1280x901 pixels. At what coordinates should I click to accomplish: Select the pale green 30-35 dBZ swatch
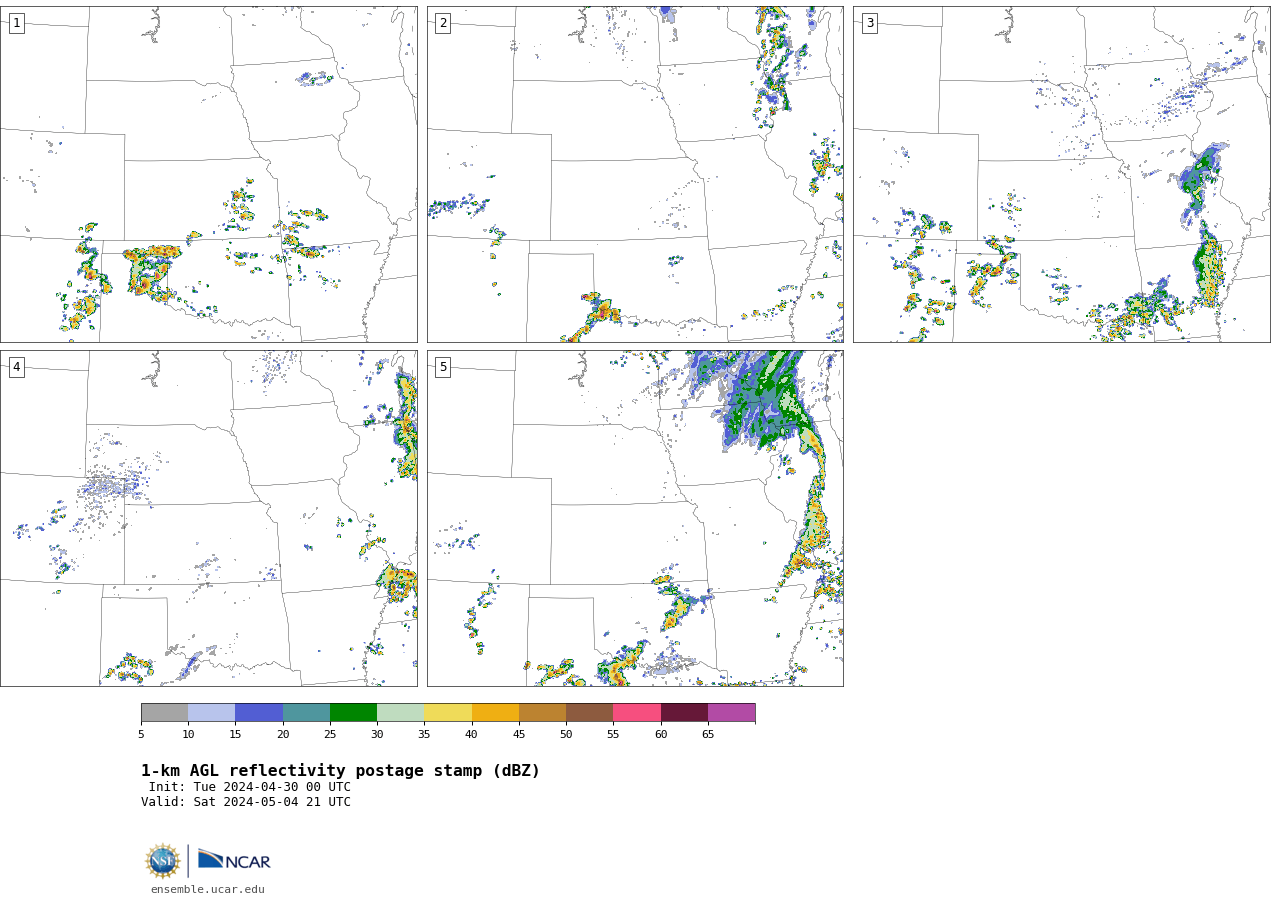(400, 712)
